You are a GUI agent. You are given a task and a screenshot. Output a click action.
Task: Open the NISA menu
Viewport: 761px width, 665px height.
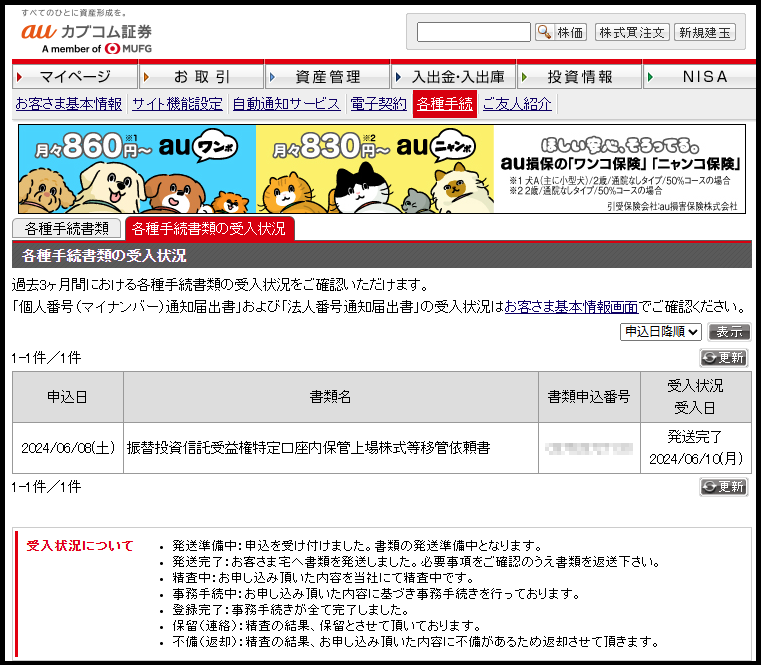[x=700, y=77]
